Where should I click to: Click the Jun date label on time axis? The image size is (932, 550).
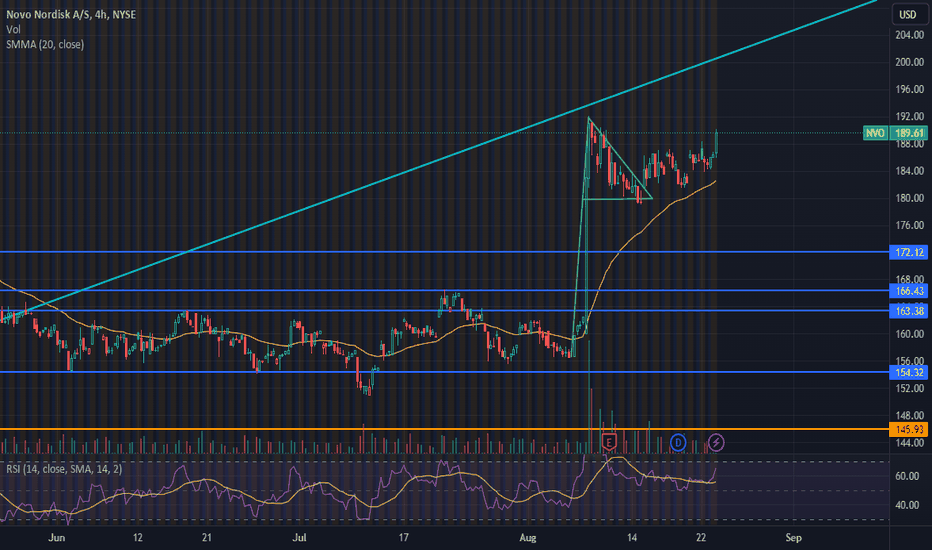click(x=56, y=538)
